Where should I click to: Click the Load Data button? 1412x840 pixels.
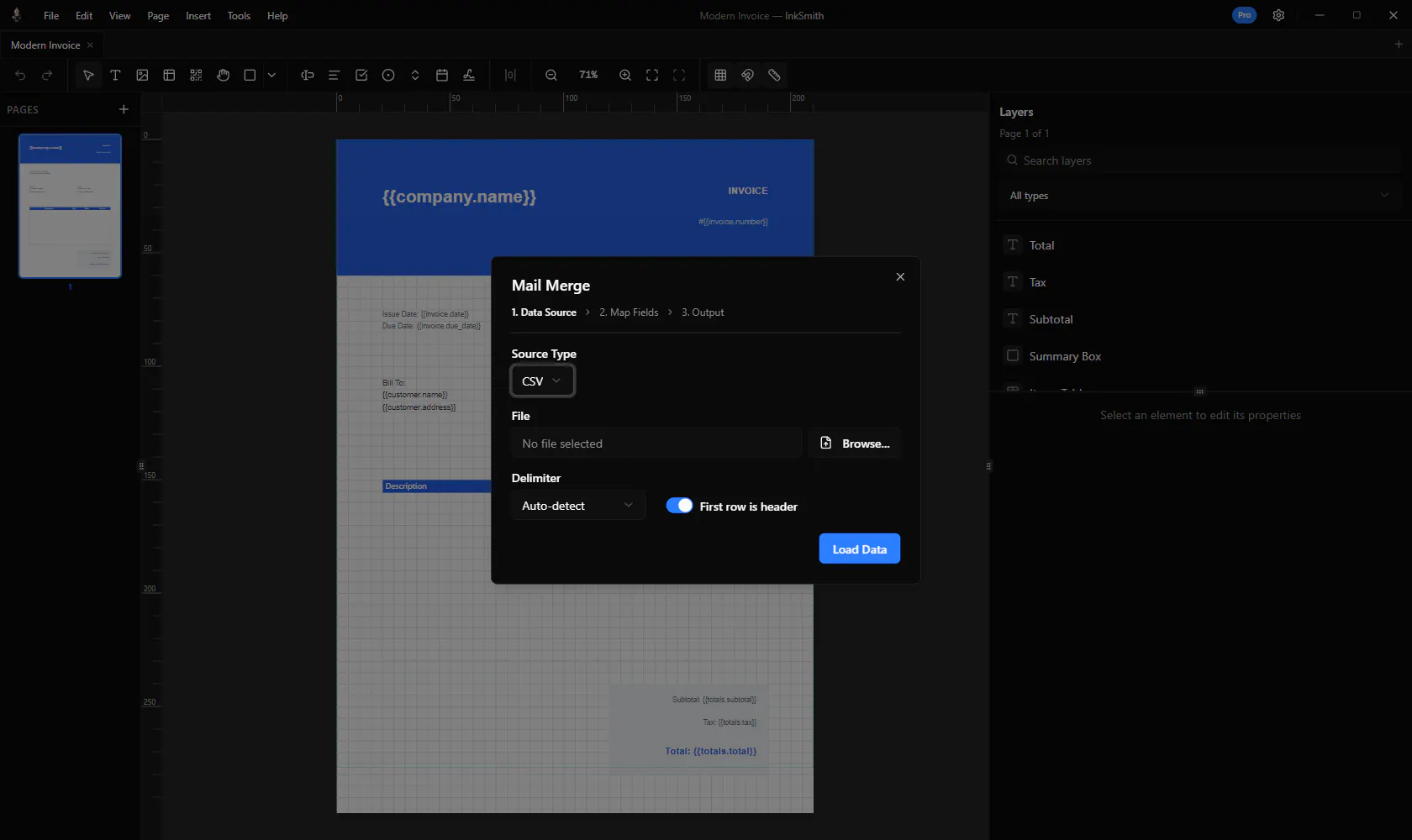tap(860, 549)
